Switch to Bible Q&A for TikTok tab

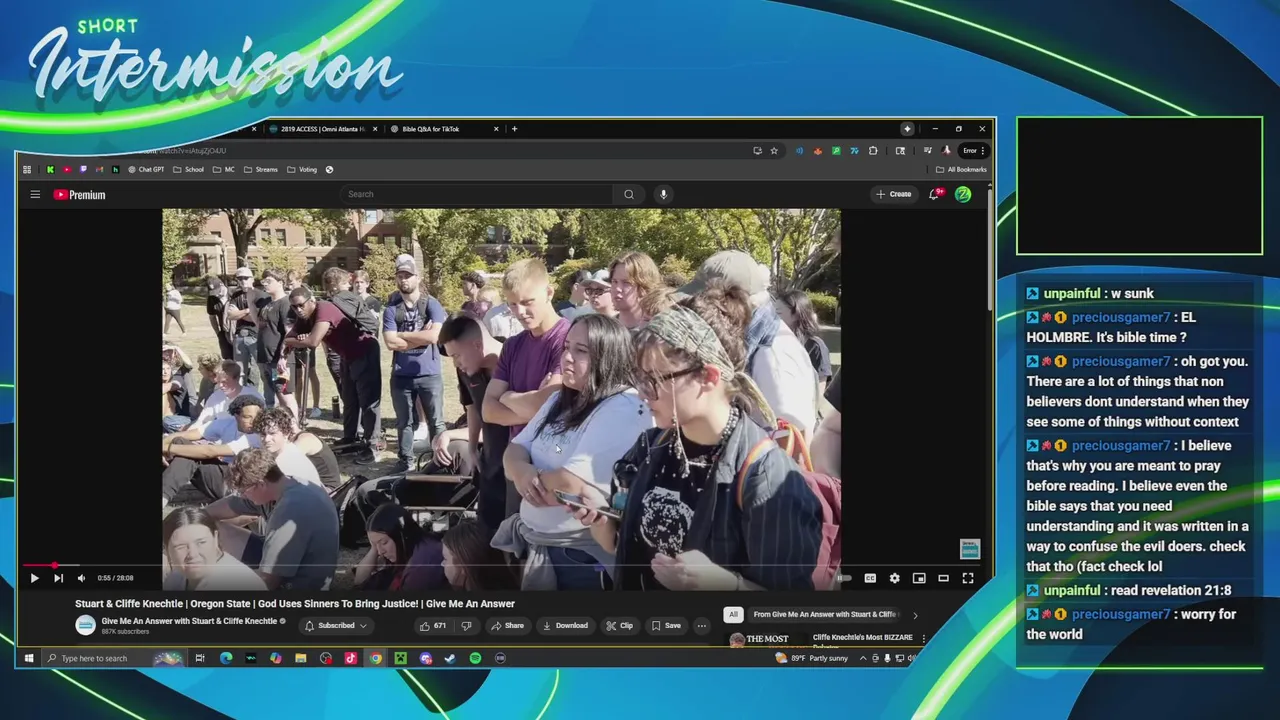tap(430, 129)
